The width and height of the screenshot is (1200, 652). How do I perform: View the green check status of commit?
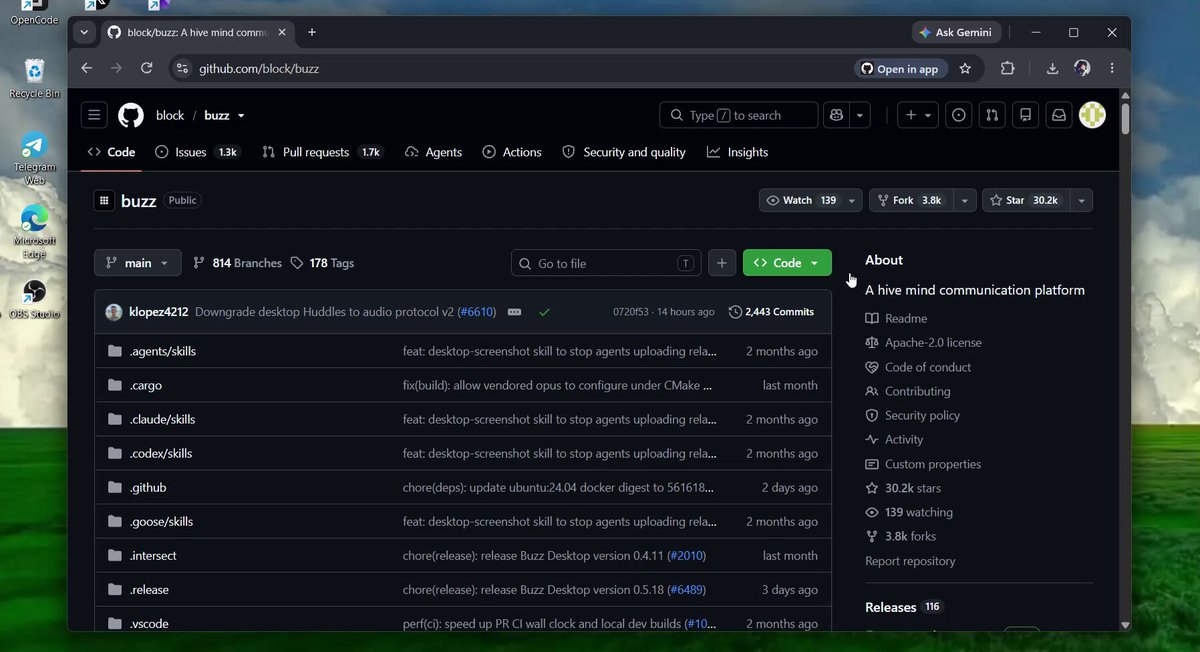point(544,312)
